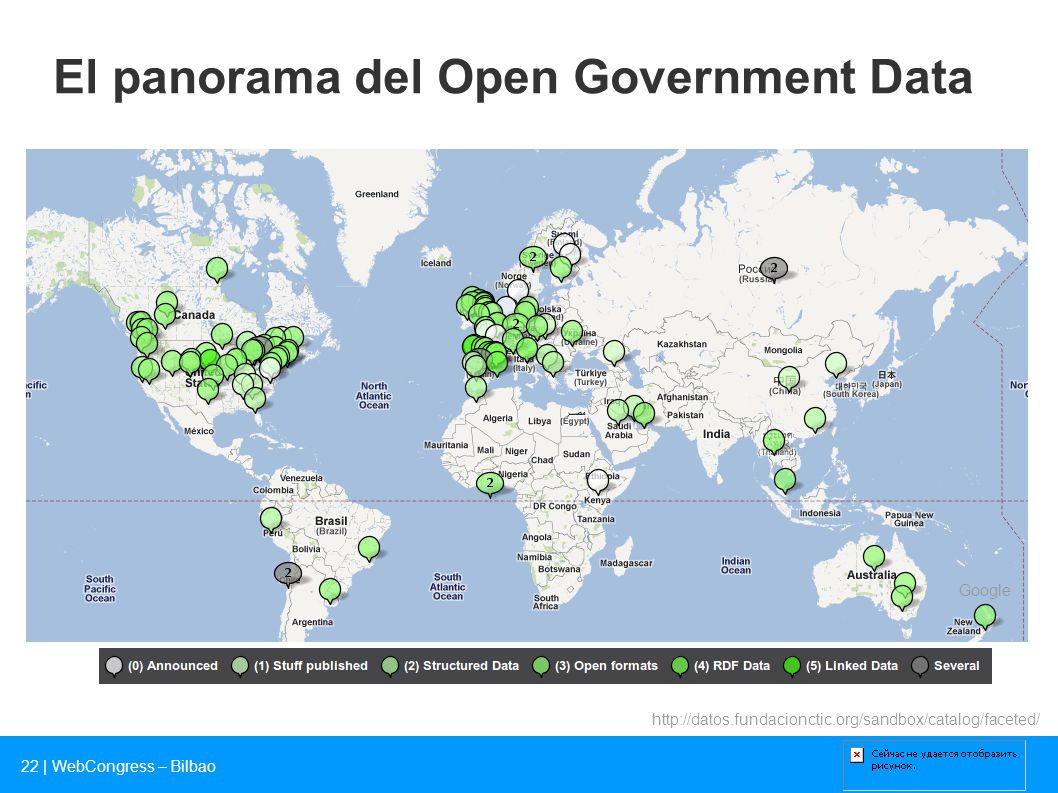Click the slide title 'El panorama del Open Government Data'
The height and width of the screenshot is (793, 1058).
513,77
